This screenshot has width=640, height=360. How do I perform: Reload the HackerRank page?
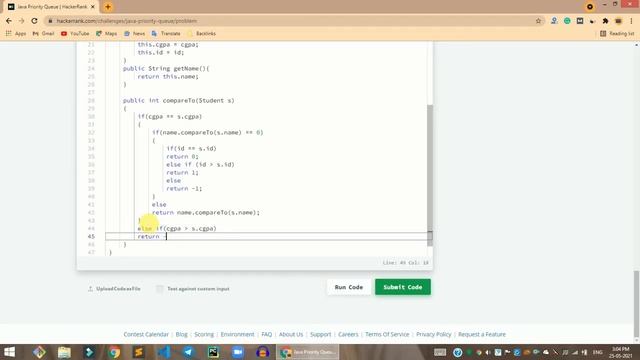click(34, 21)
